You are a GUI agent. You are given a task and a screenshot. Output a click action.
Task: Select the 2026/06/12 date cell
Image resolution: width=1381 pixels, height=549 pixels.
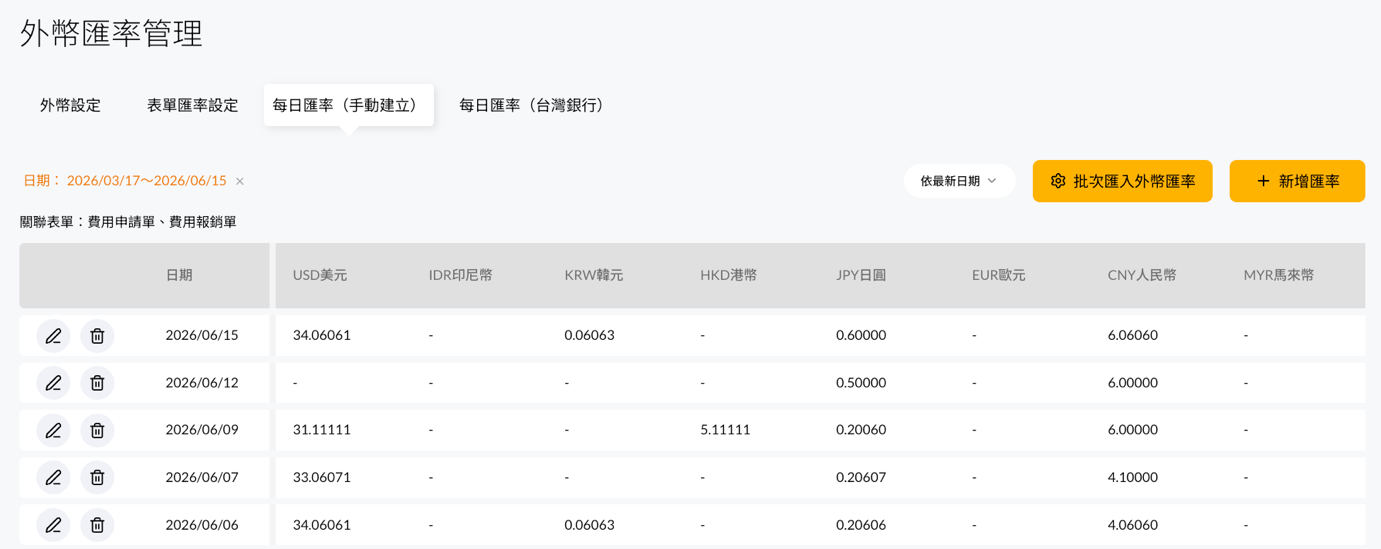click(202, 383)
